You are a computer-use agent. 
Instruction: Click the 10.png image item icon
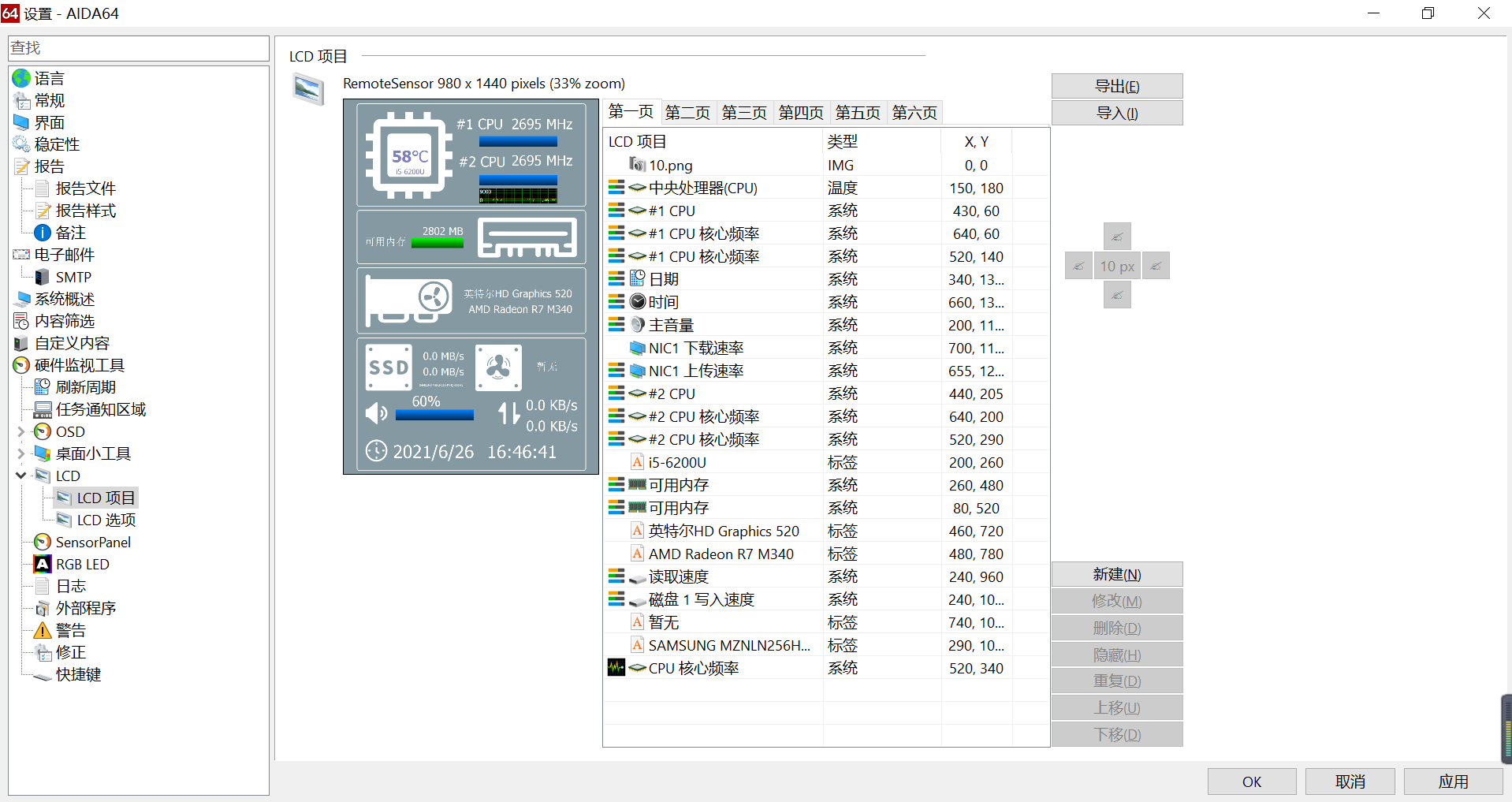click(x=637, y=165)
